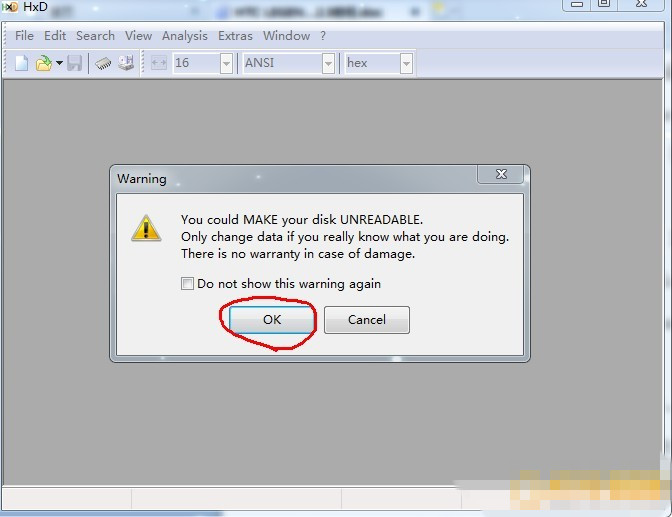Screen dimensions: 672x517
Task: Expand the Open recent files arrow
Action: tap(59, 63)
